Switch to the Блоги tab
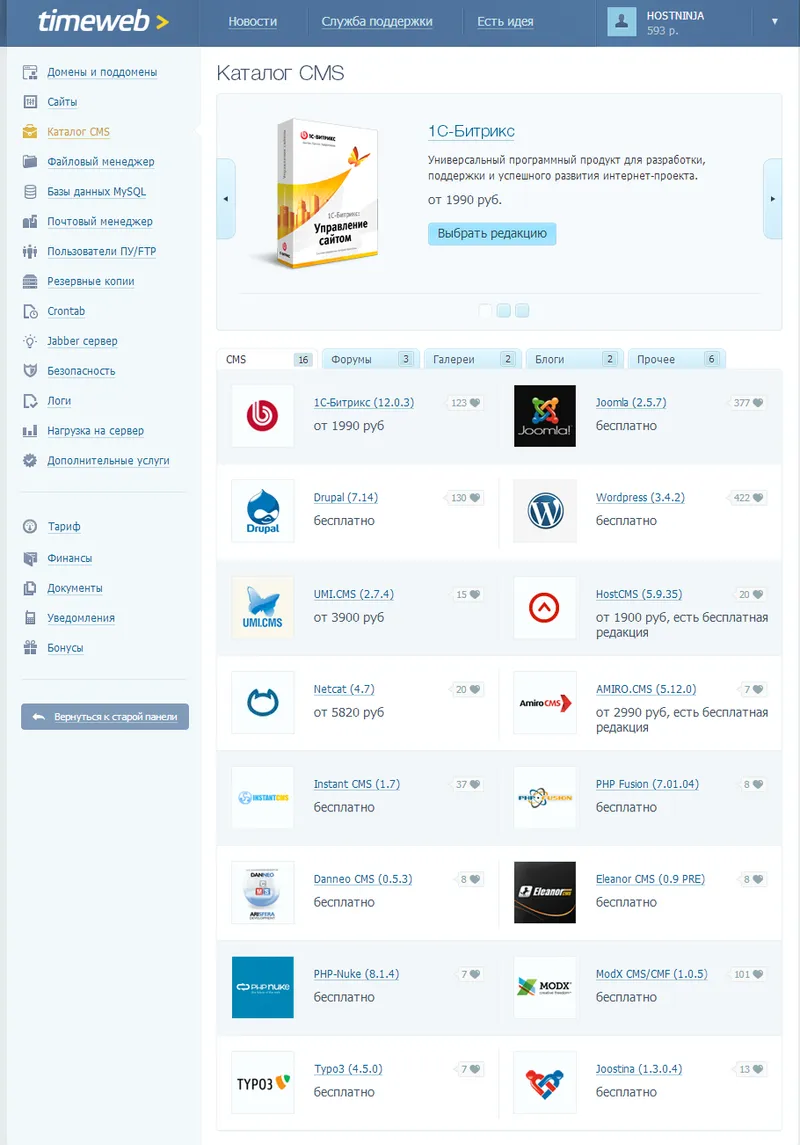Screen dimensions: 800x1145 point(574,359)
